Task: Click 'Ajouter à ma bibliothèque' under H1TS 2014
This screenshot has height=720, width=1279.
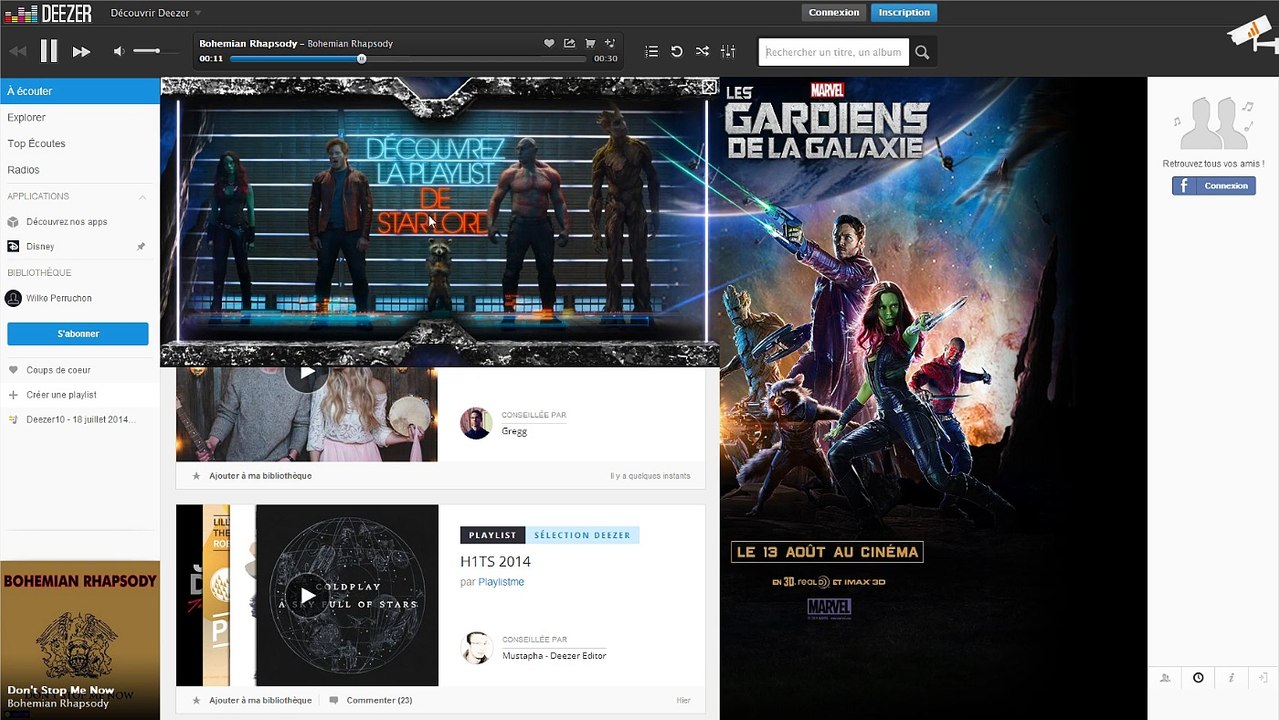Action: 260,700
